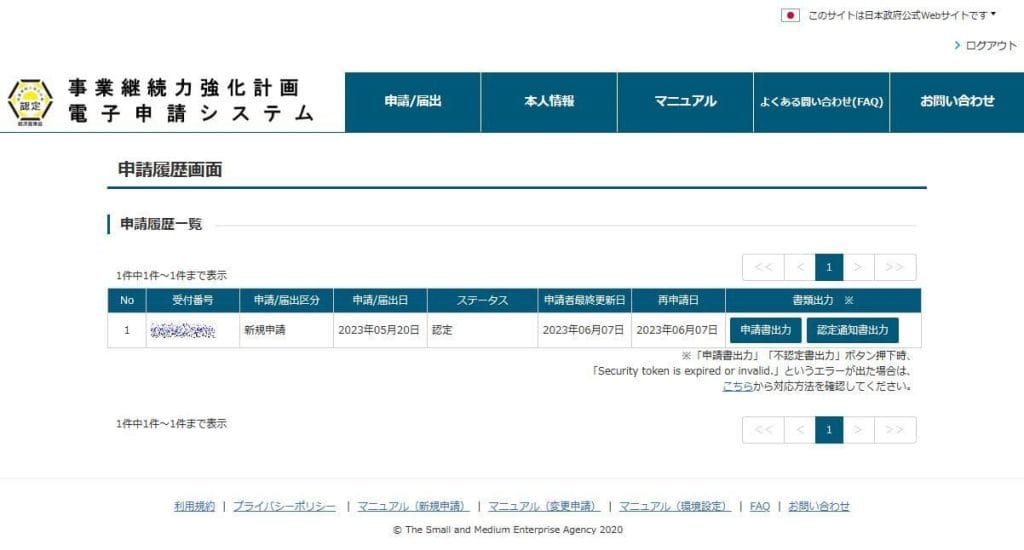Go to last page using top >> button
This screenshot has width=1024, height=550.
click(895, 267)
